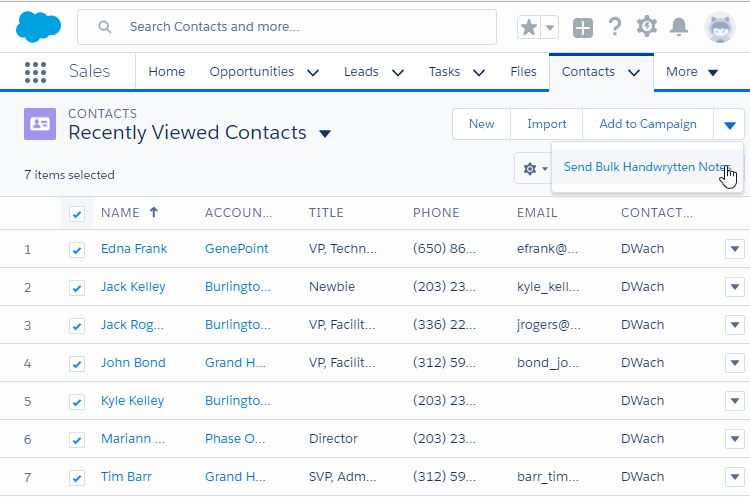Expand the Recently Viewed Contacts list picker
The height and width of the screenshot is (500, 750).
pyautogui.click(x=324, y=134)
